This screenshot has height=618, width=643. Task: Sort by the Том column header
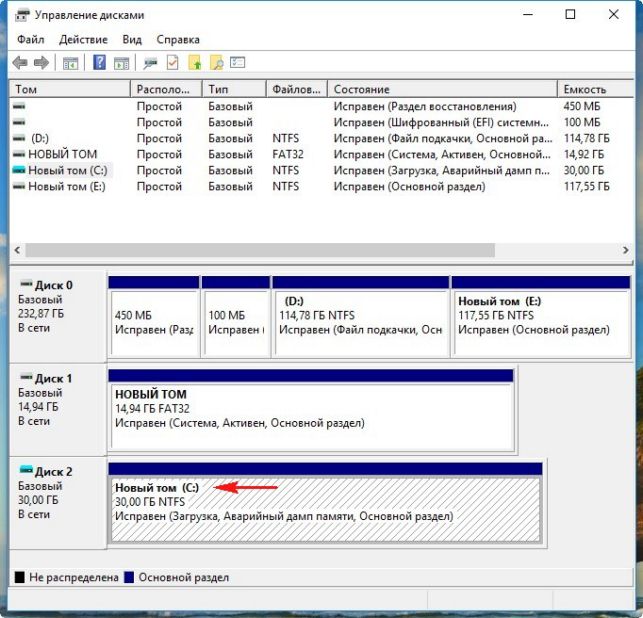[69, 89]
